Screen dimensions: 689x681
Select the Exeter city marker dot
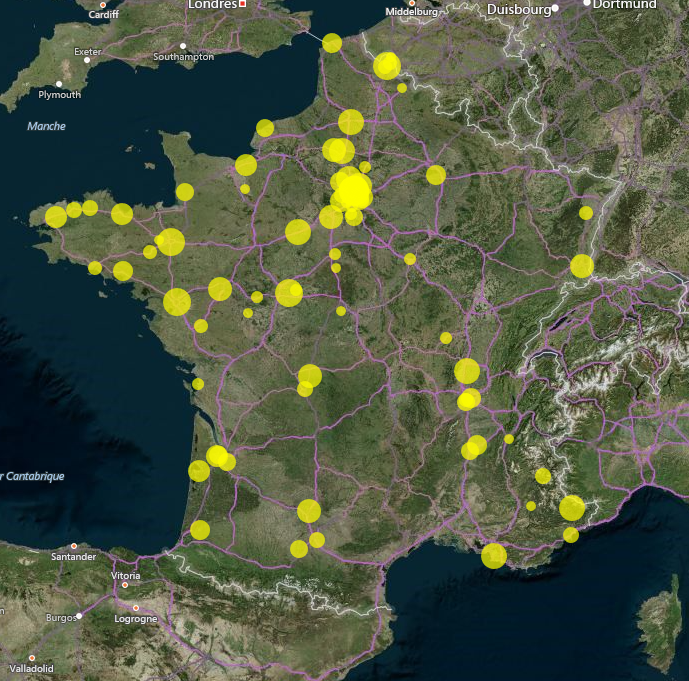coord(87,60)
